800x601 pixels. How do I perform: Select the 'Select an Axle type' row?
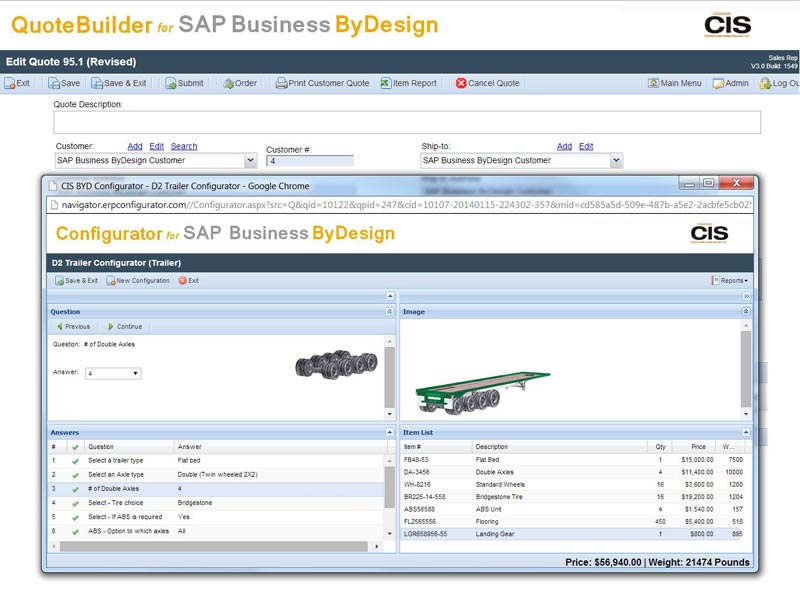pyautogui.click(x=216, y=475)
